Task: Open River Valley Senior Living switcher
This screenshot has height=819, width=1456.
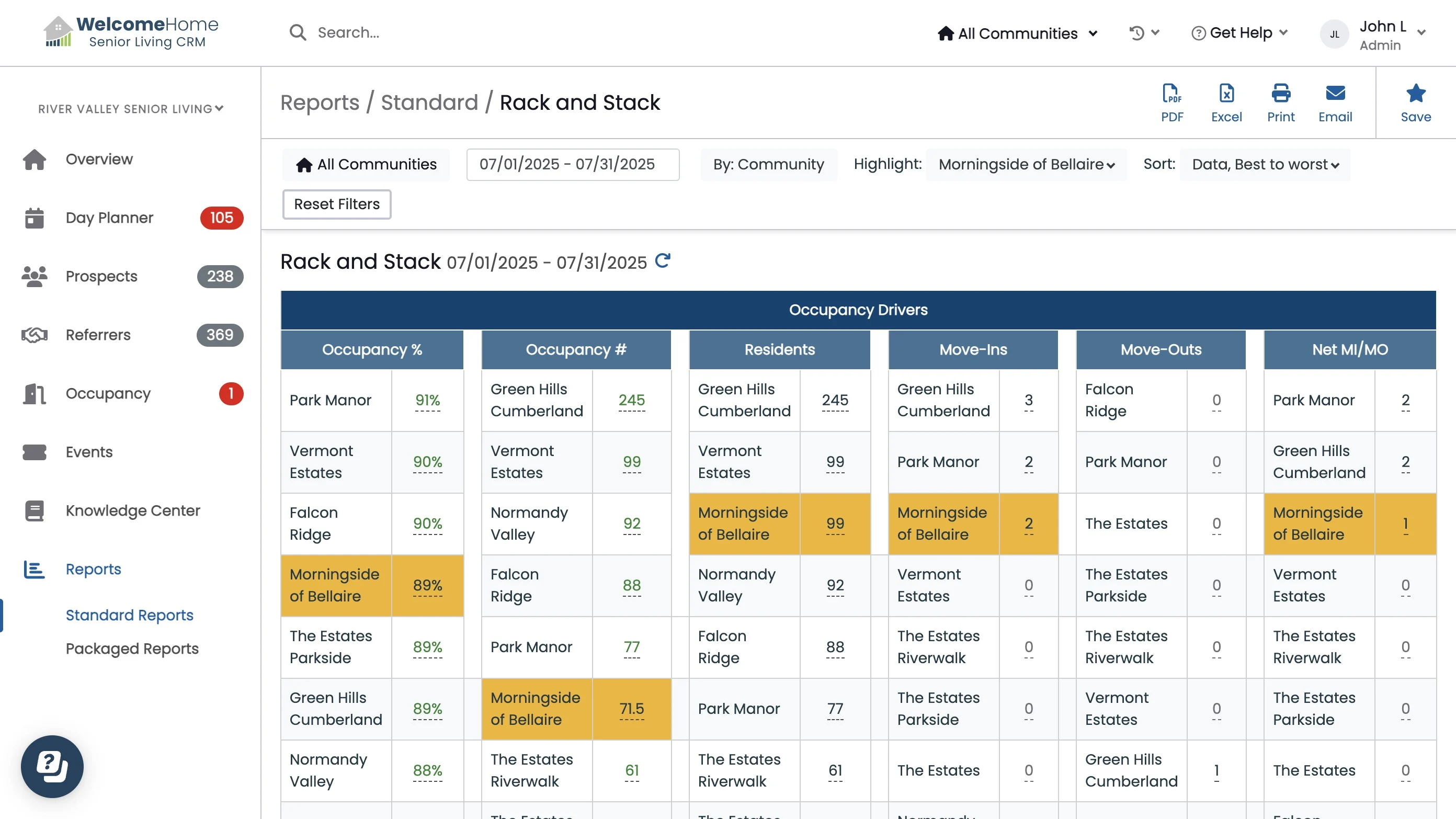Action: (131, 109)
